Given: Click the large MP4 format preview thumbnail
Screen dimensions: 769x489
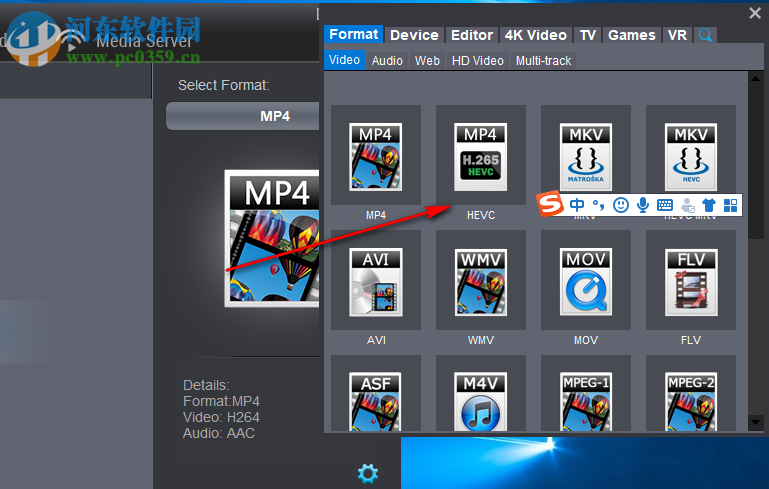Looking at the screenshot, I should (272, 238).
